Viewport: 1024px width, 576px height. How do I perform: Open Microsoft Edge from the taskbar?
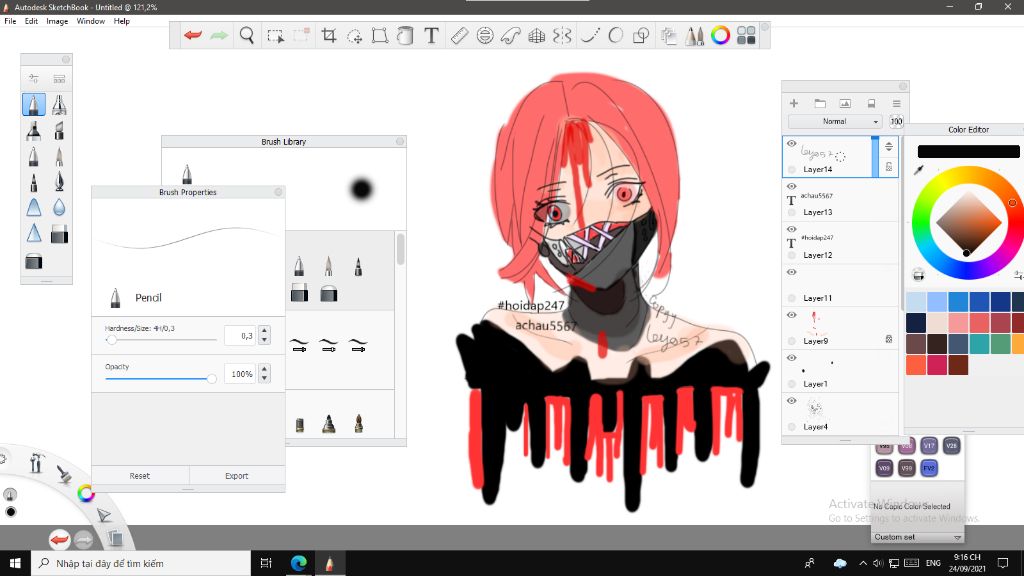(299, 563)
